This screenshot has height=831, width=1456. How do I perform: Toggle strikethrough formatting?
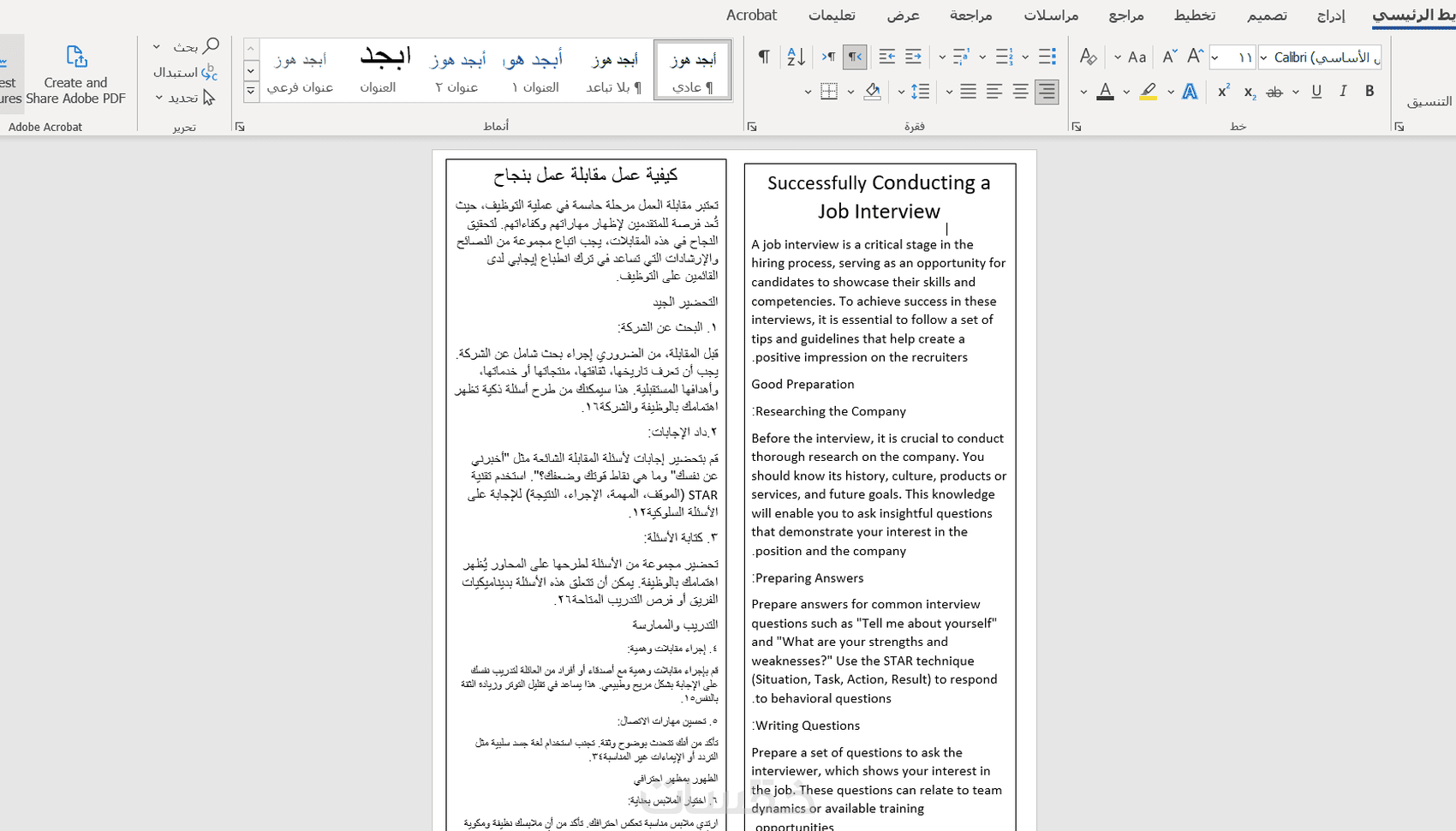pos(1274,92)
